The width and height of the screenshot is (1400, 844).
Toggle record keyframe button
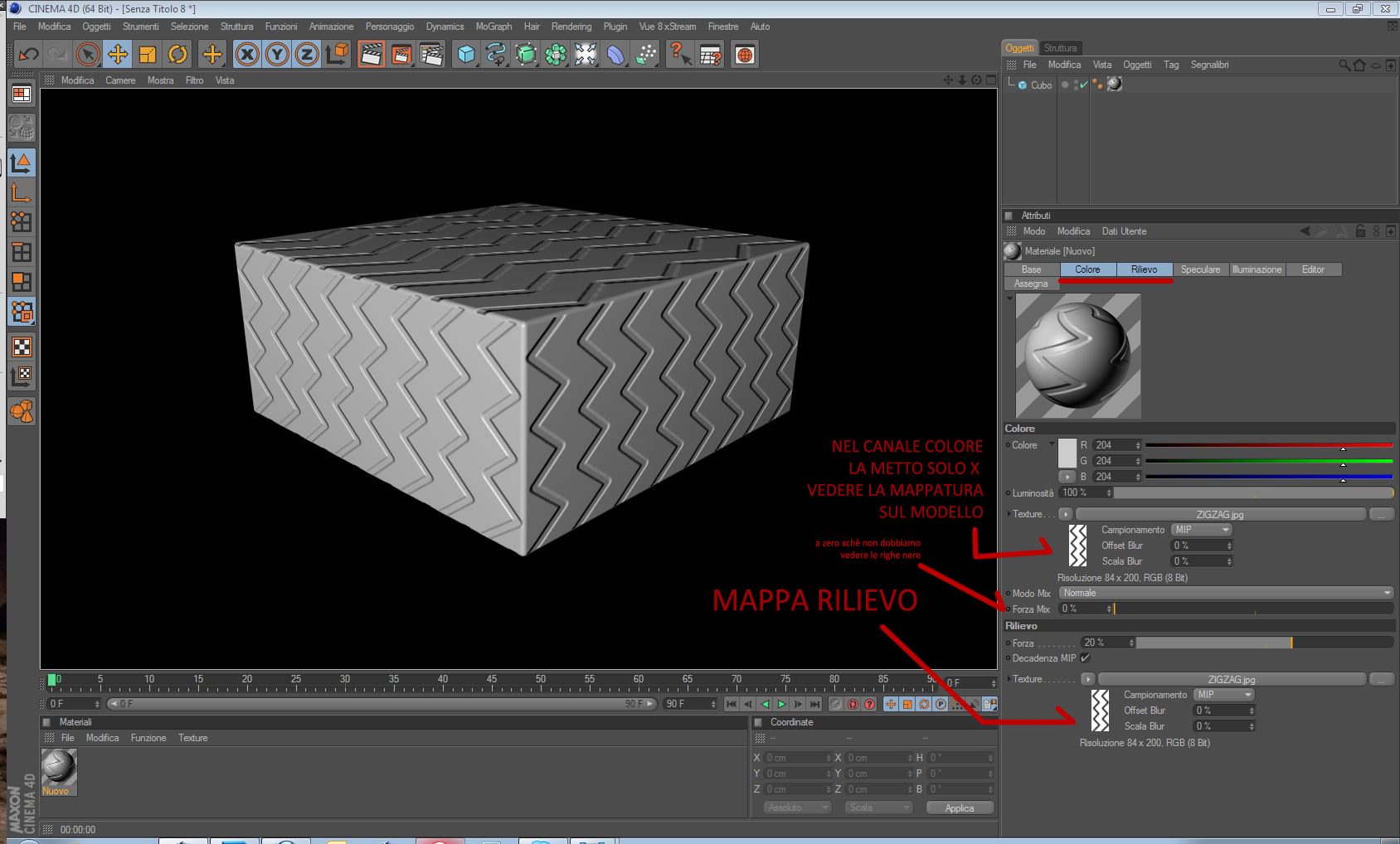[x=836, y=704]
